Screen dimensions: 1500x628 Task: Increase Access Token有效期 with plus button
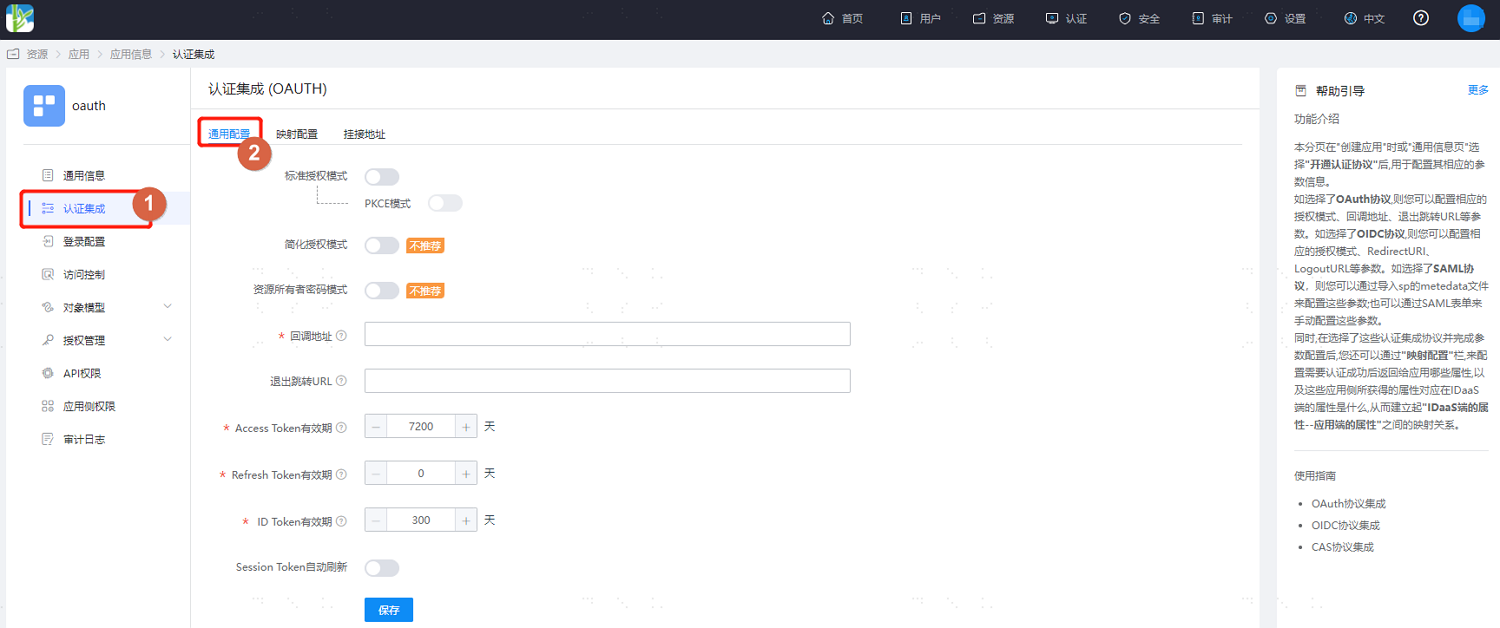pos(466,426)
